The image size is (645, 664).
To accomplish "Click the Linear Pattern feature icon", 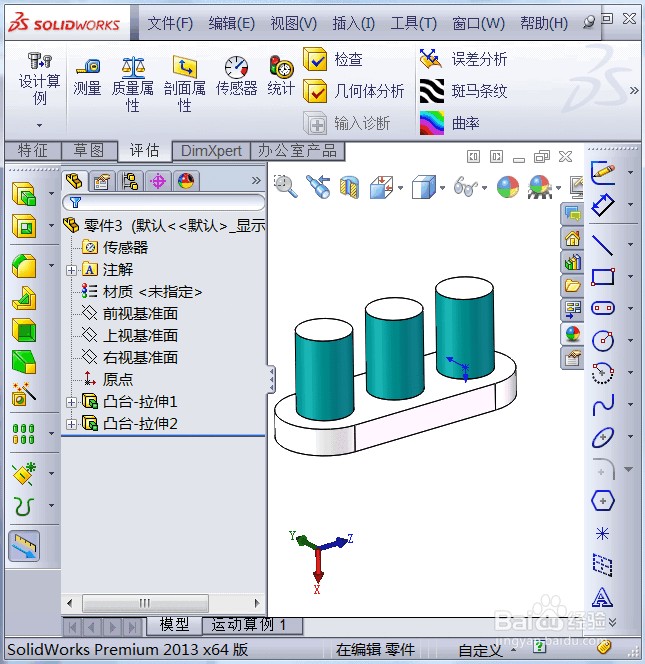I will 23,434.
